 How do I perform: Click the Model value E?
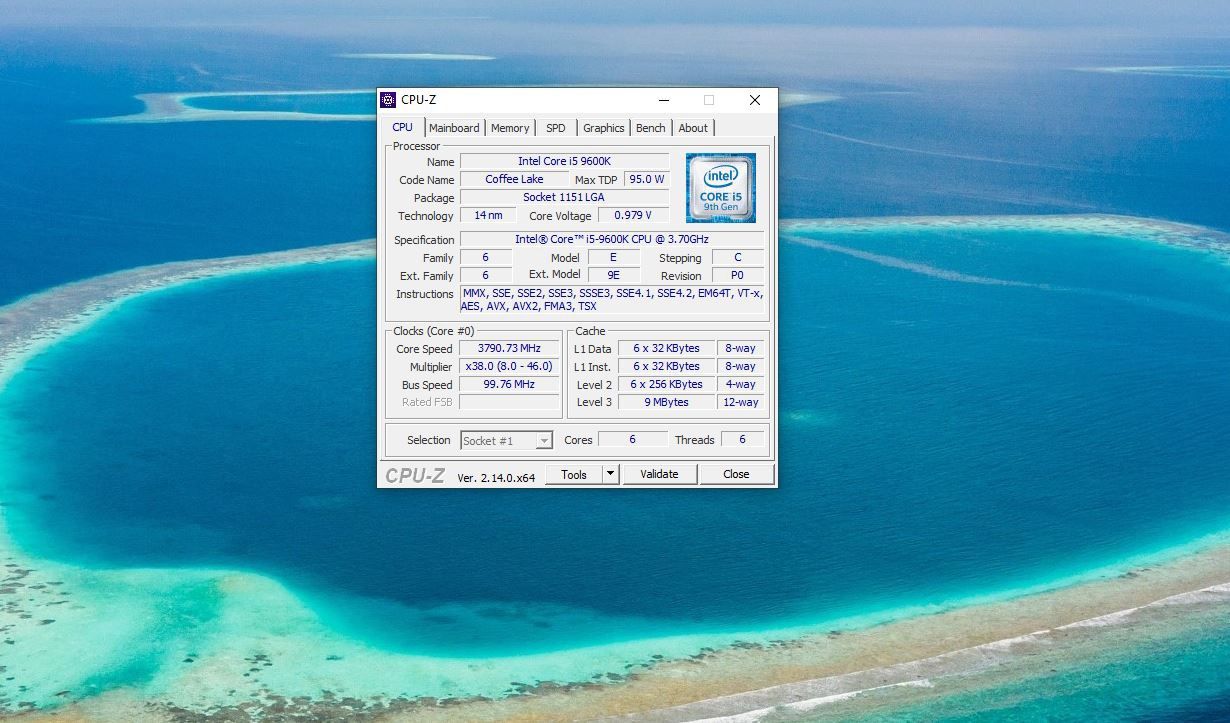pyautogui.click(x=613, y=258)
